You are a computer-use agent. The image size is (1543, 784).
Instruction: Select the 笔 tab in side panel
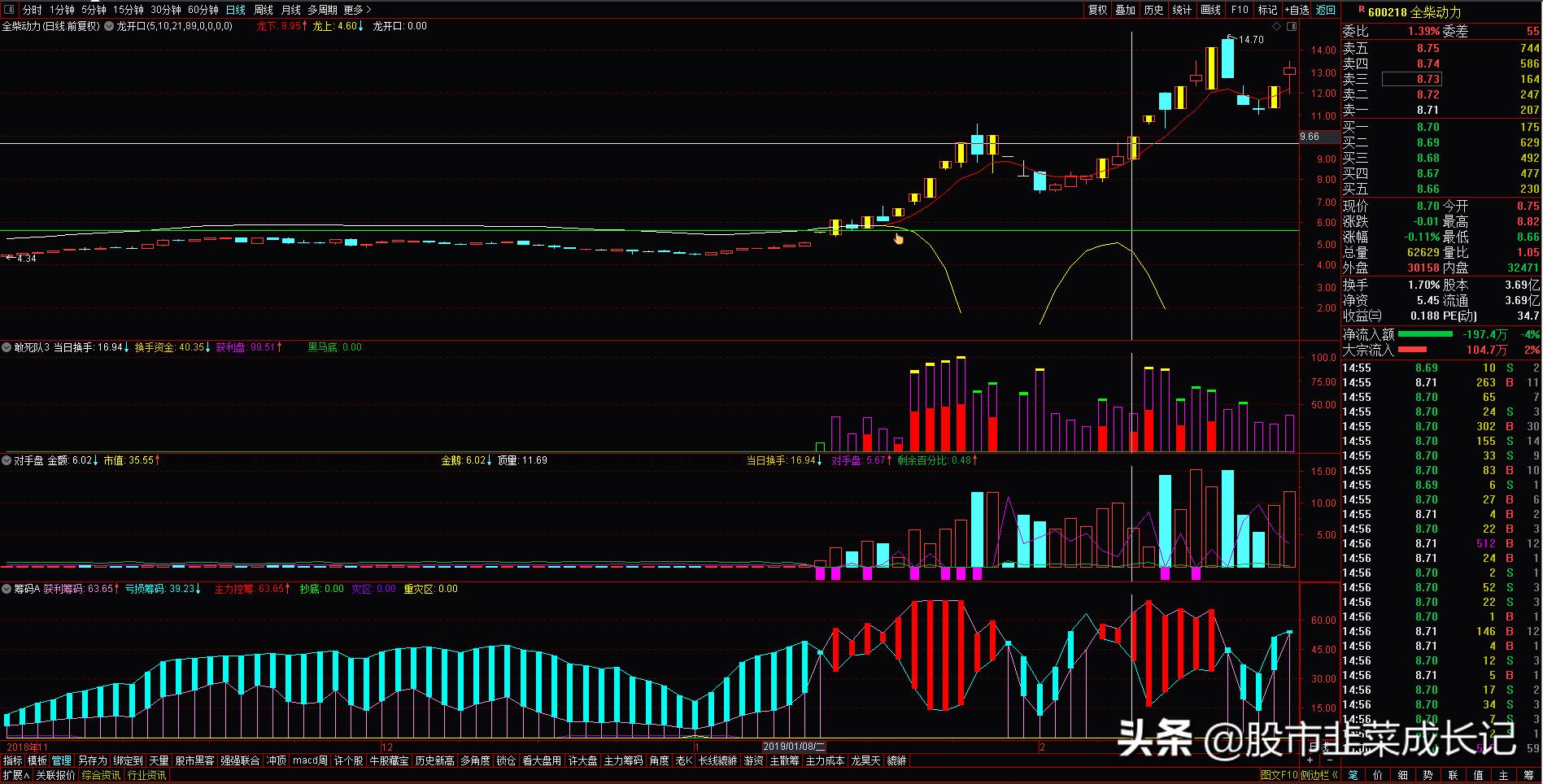[x=1353, y=776]
